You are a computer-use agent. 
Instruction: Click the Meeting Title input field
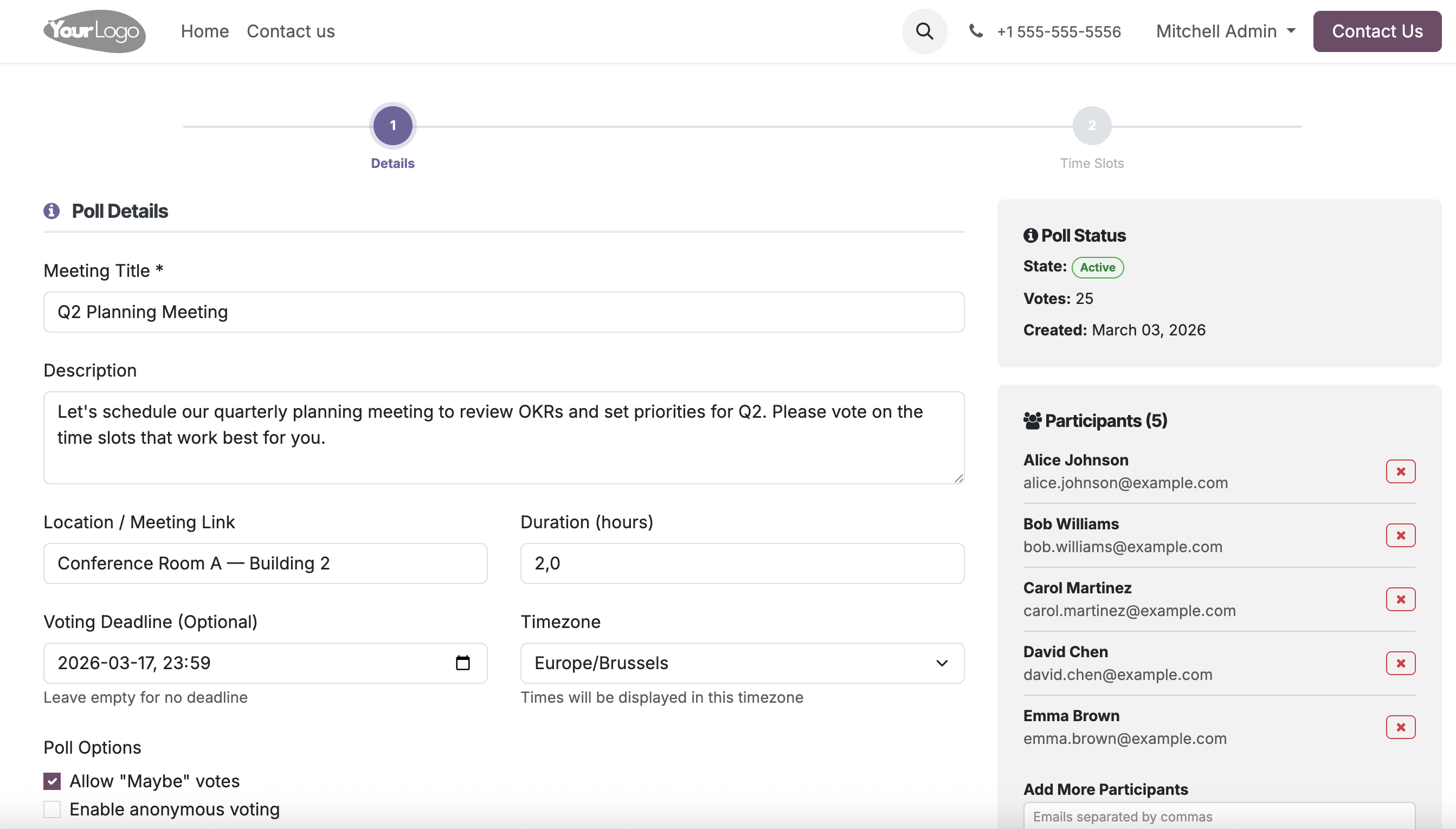pyautogui.click(x=504, y=312)
